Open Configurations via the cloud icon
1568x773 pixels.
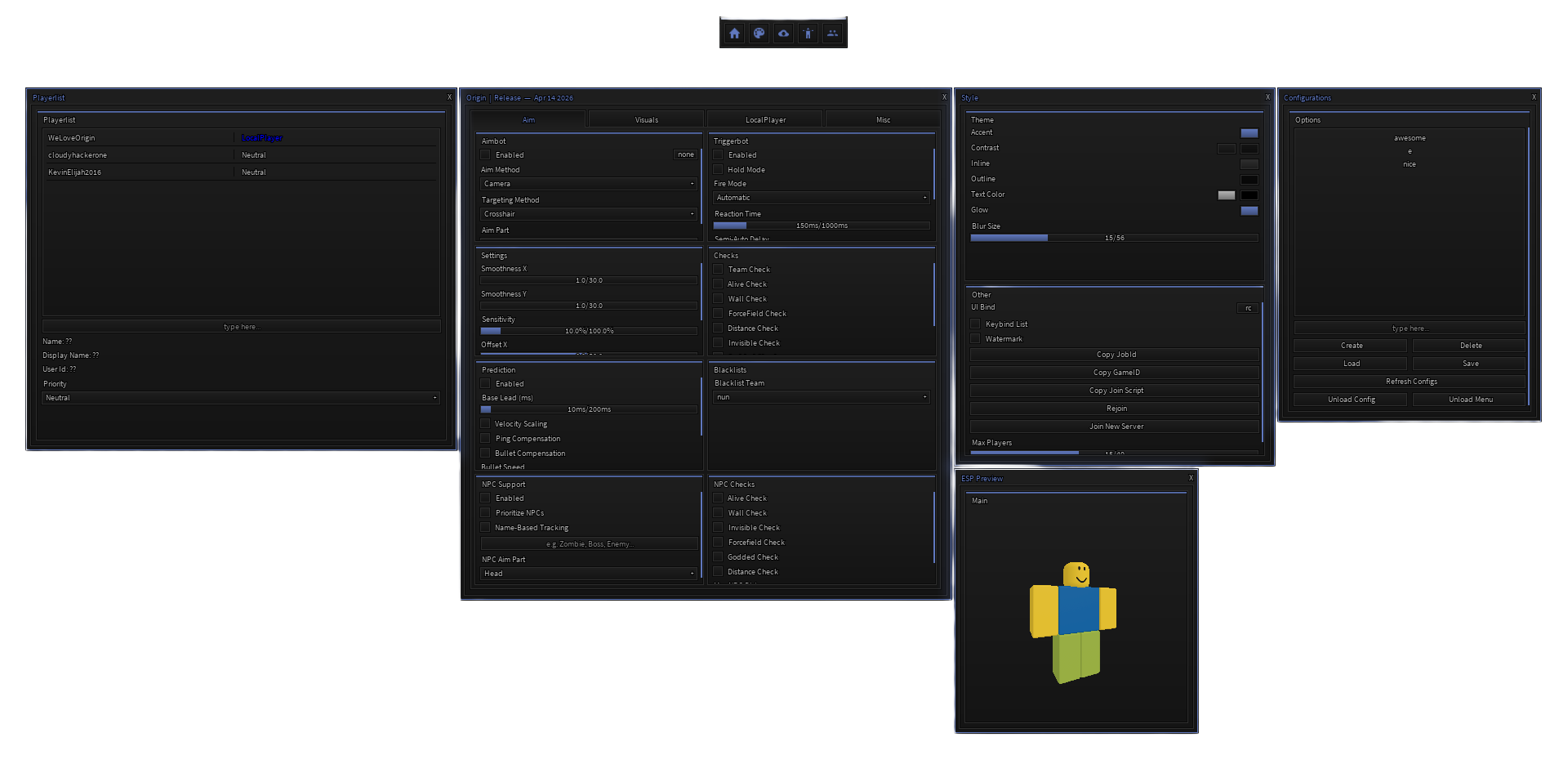pyautogui.click(x=783, y=33)
